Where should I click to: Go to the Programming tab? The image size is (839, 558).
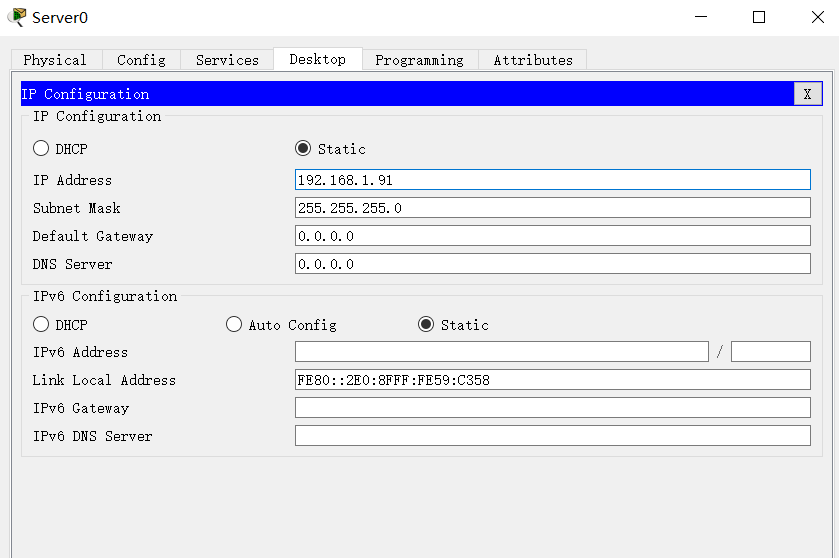coord(420,60)
